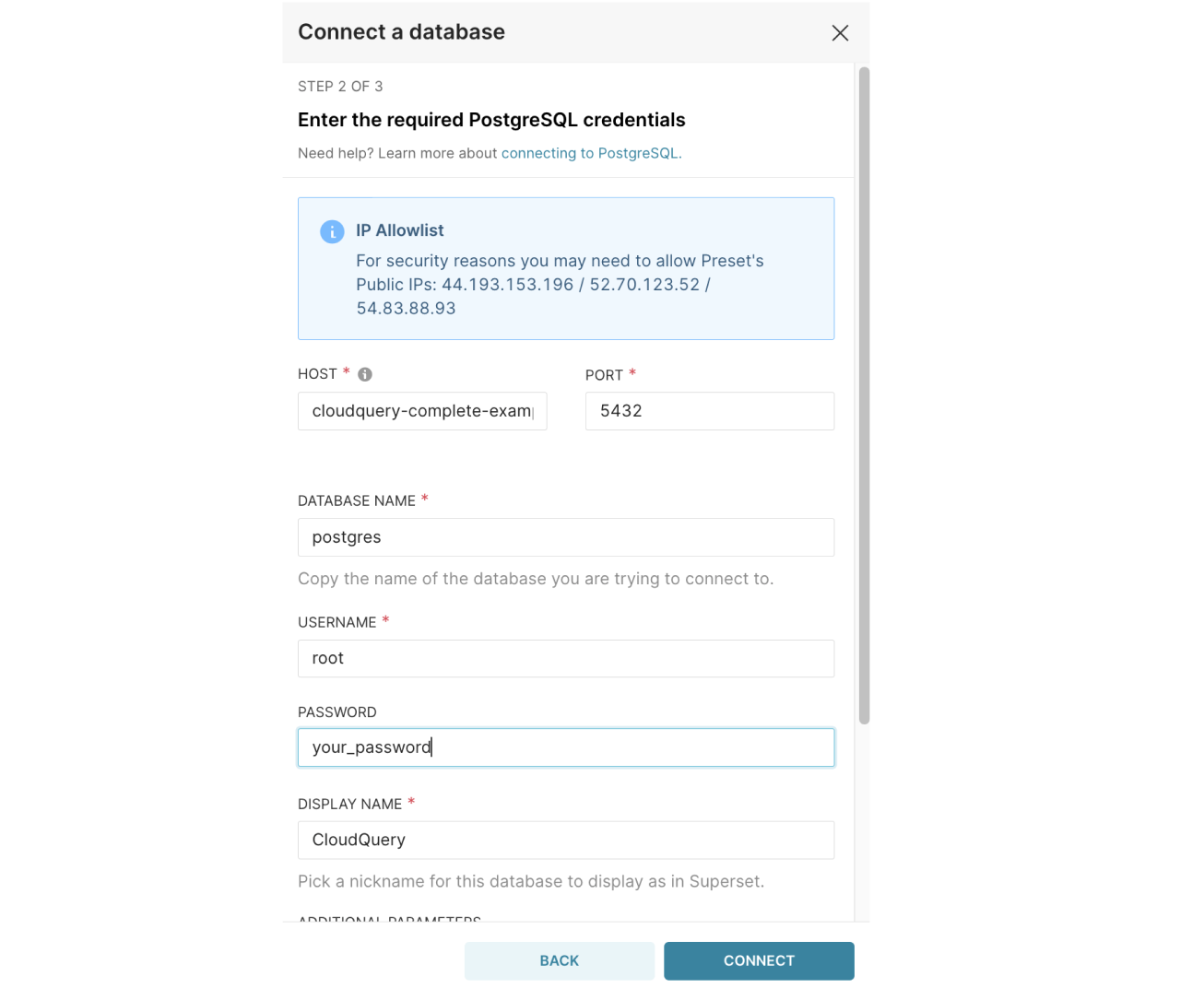Viewport: 1204px width, 988px height.
Task: Click the Display Name field with CloudQuery
Action: [565, 841]
